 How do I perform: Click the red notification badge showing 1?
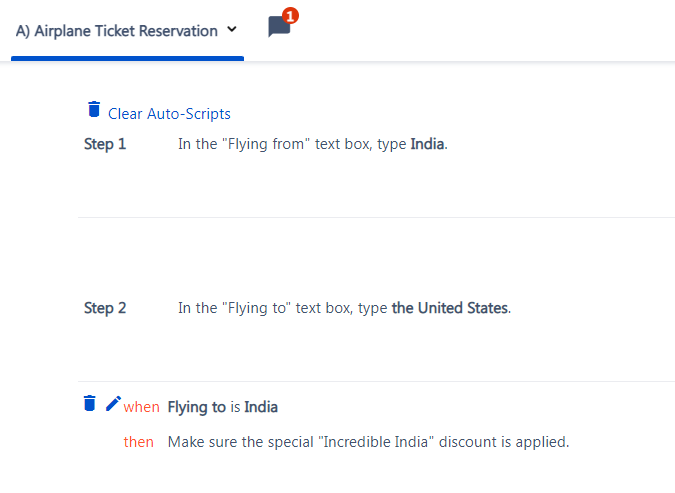tap(290, 16)
